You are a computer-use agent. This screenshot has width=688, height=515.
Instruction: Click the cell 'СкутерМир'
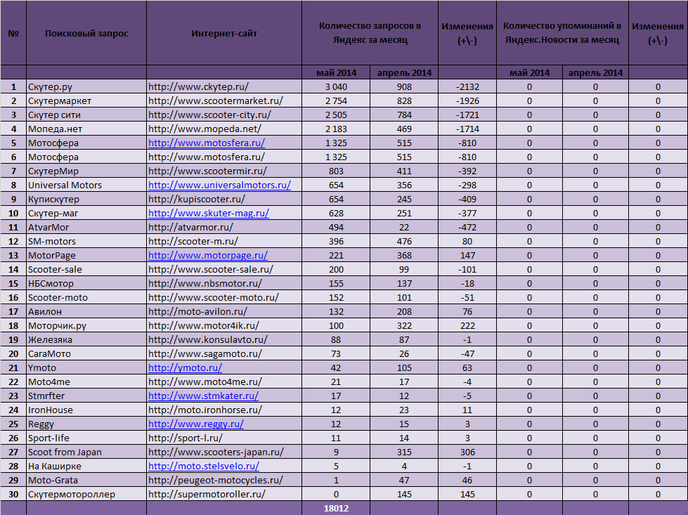click(86, 171)
